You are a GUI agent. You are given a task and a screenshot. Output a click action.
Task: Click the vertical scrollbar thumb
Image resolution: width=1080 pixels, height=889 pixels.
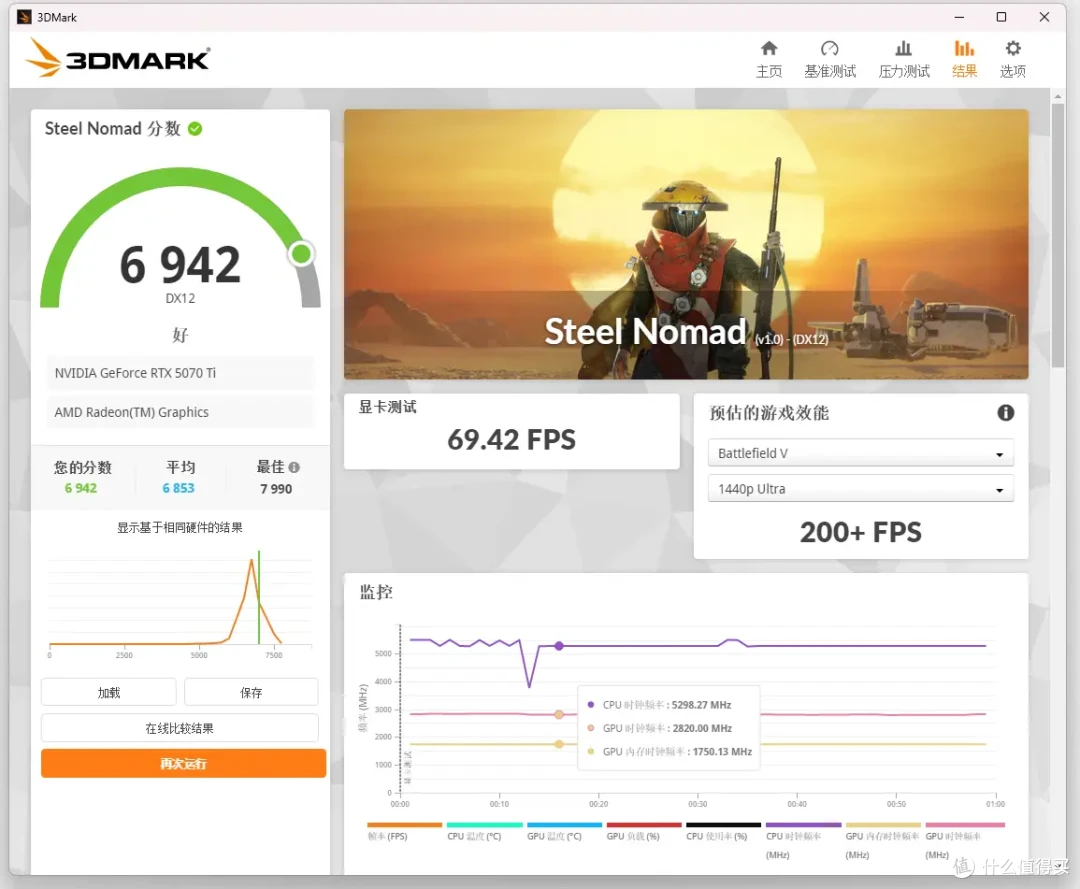(1057, 234)
